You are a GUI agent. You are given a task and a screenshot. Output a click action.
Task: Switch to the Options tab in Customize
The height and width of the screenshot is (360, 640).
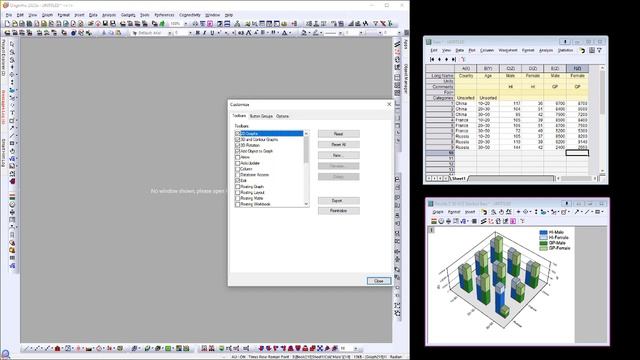pos(282,116)
